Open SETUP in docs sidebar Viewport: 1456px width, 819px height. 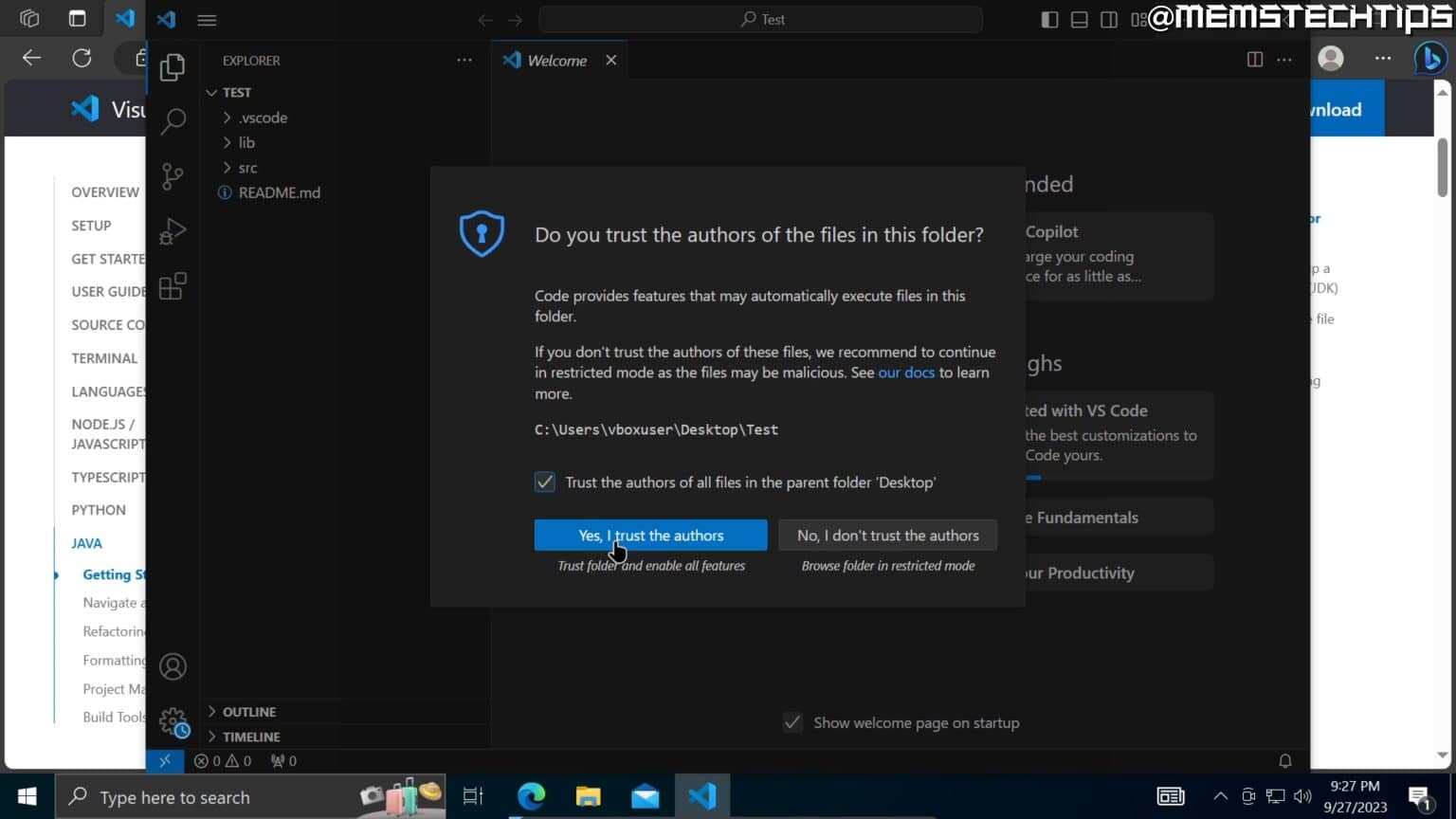pos(91,225)
